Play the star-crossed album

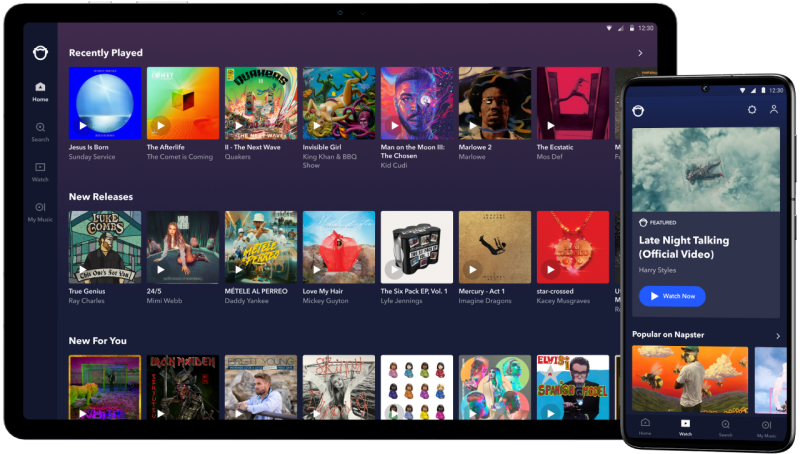pyautogui.click(x=551, y=269)
